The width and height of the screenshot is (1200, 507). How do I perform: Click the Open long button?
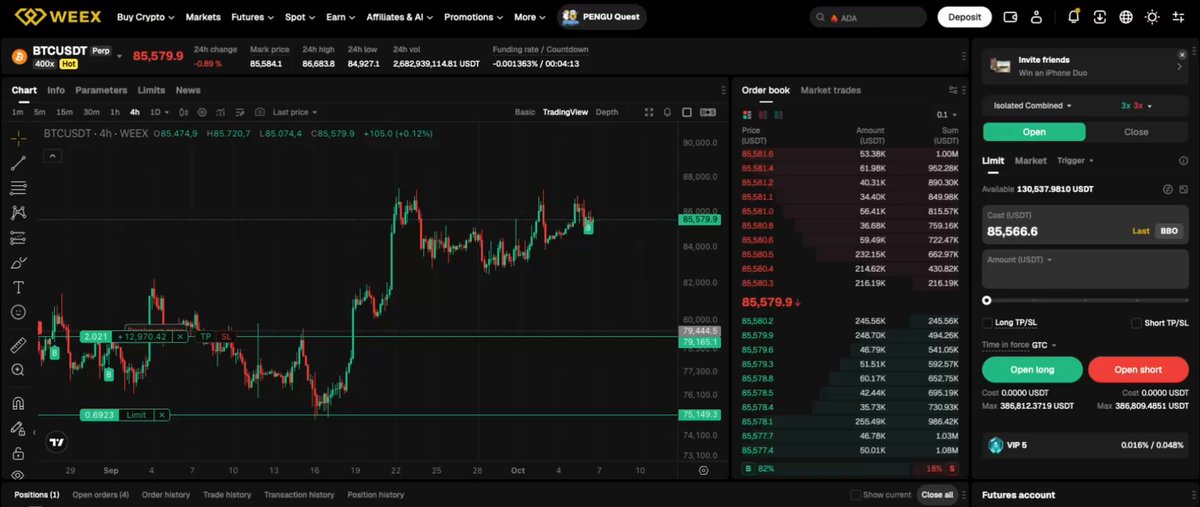(x=1032, y=369)
